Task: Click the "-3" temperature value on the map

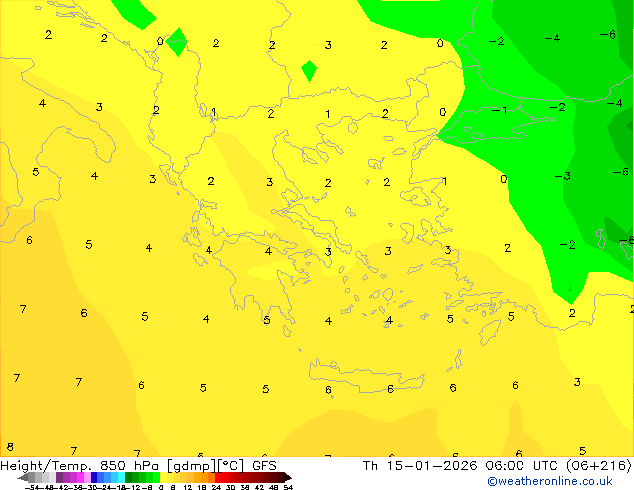Action: tap(562, 176)
